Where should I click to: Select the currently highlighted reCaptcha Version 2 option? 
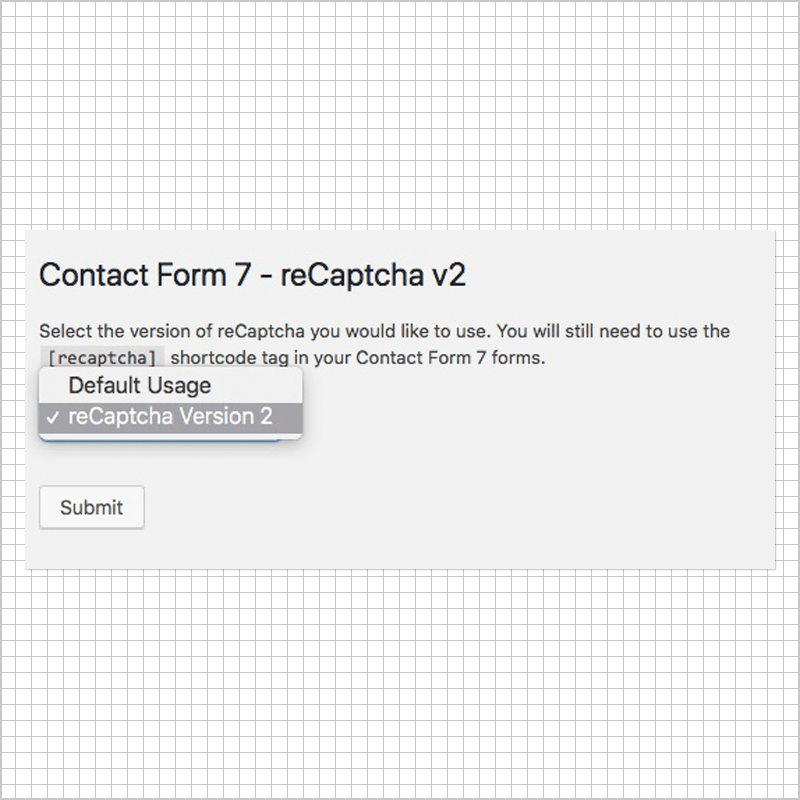(170, 417)
